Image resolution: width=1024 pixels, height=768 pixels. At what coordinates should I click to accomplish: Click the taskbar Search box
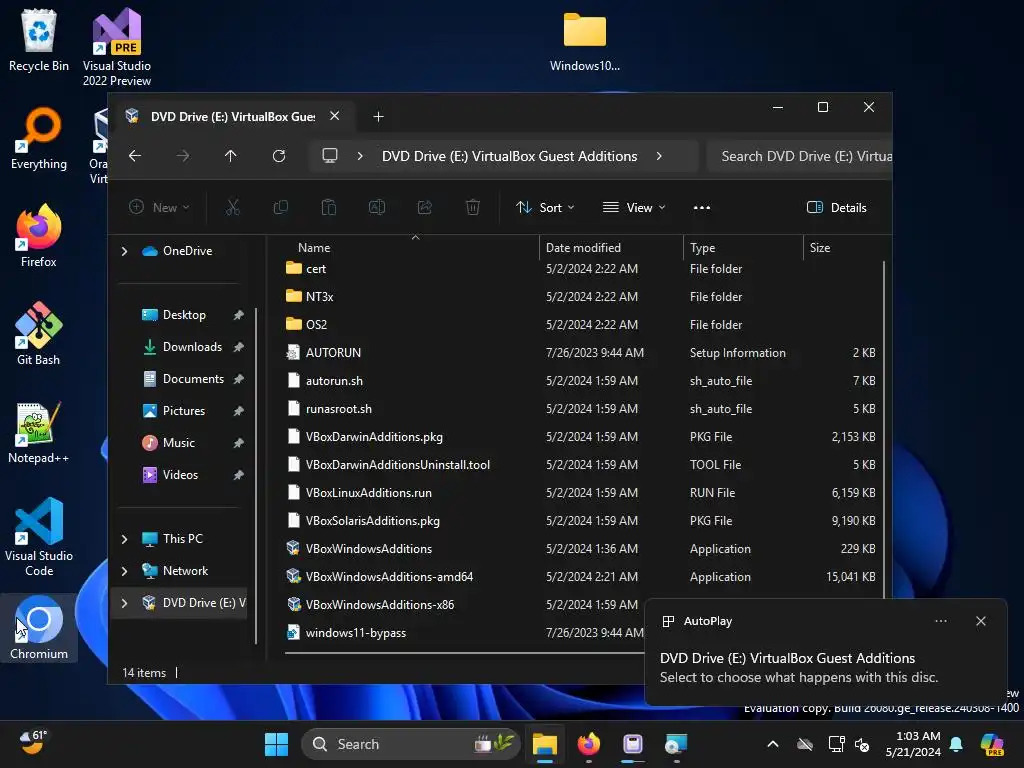click(x=410, y=744)
